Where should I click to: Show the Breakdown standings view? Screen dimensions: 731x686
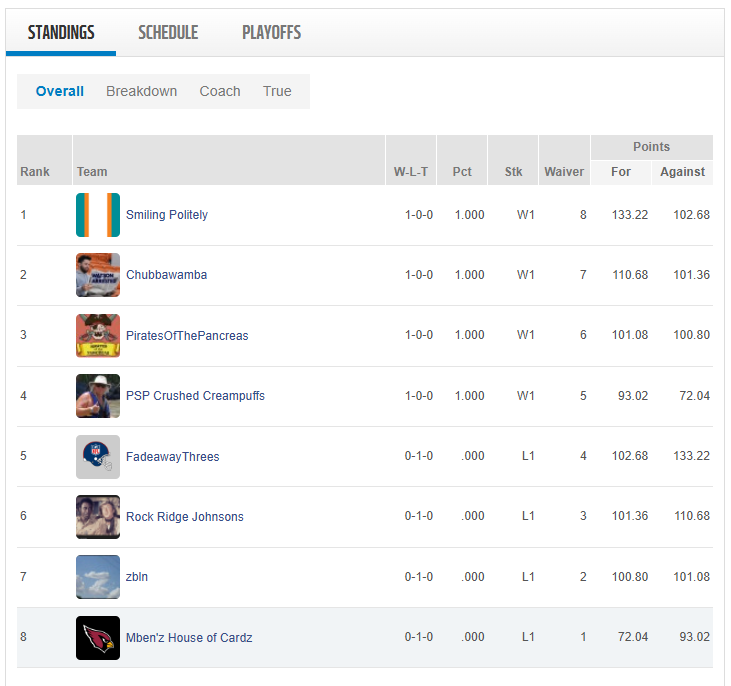click(141, 91)
